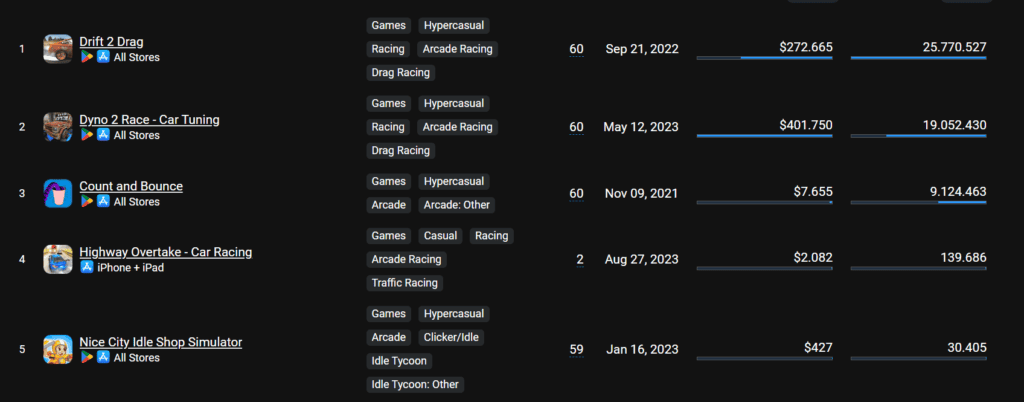Follow the Count and Bounce link

(x=131, y=186)
